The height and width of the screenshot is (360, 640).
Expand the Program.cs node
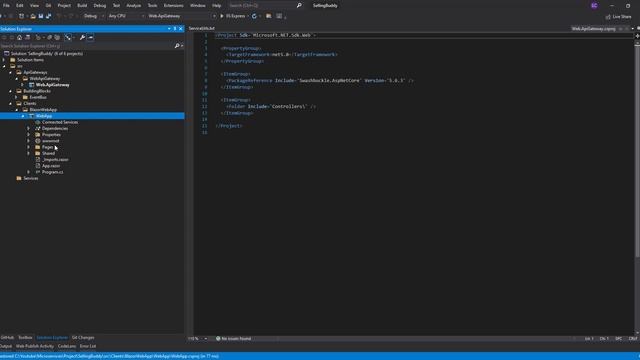tap(29, 172)
